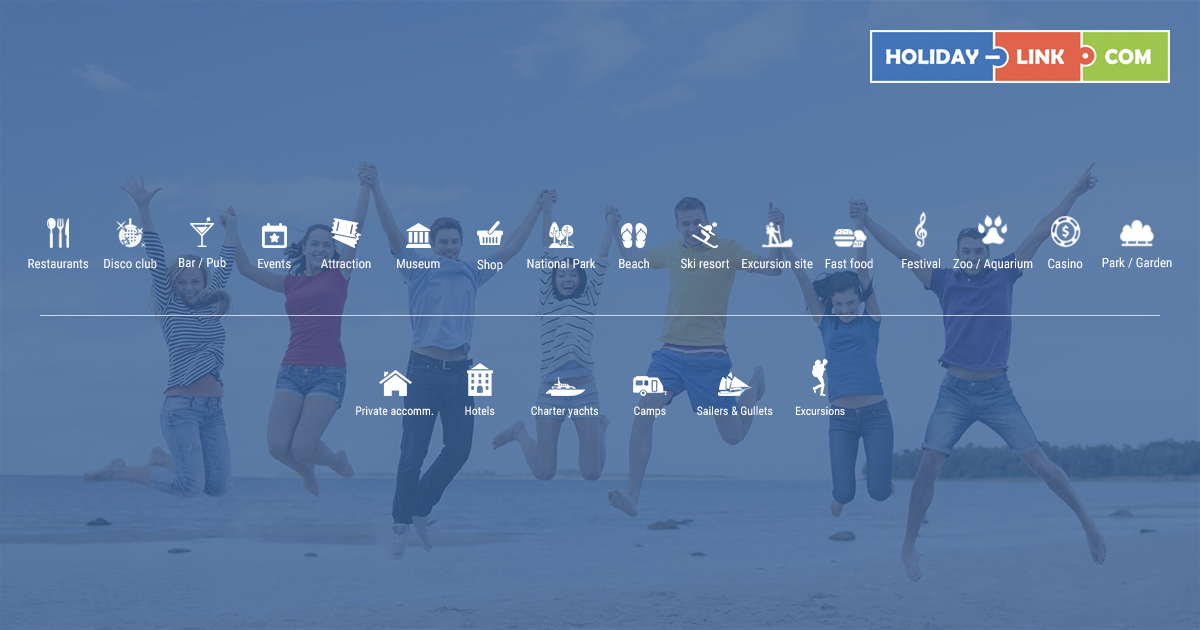This screenshot has height=630, width=1200.
Task: Choose the Charter yachts boat icon
Action: [x=565, y=387]
